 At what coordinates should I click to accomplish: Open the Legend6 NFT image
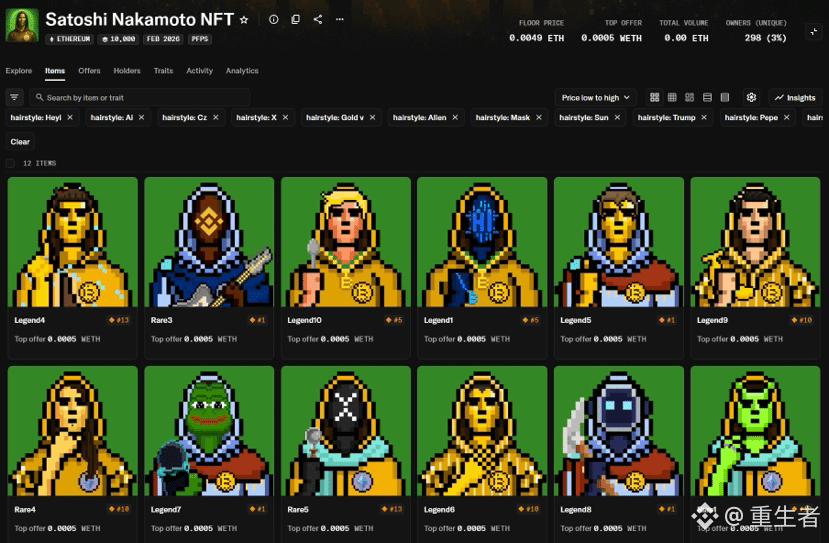coord(482,431)
